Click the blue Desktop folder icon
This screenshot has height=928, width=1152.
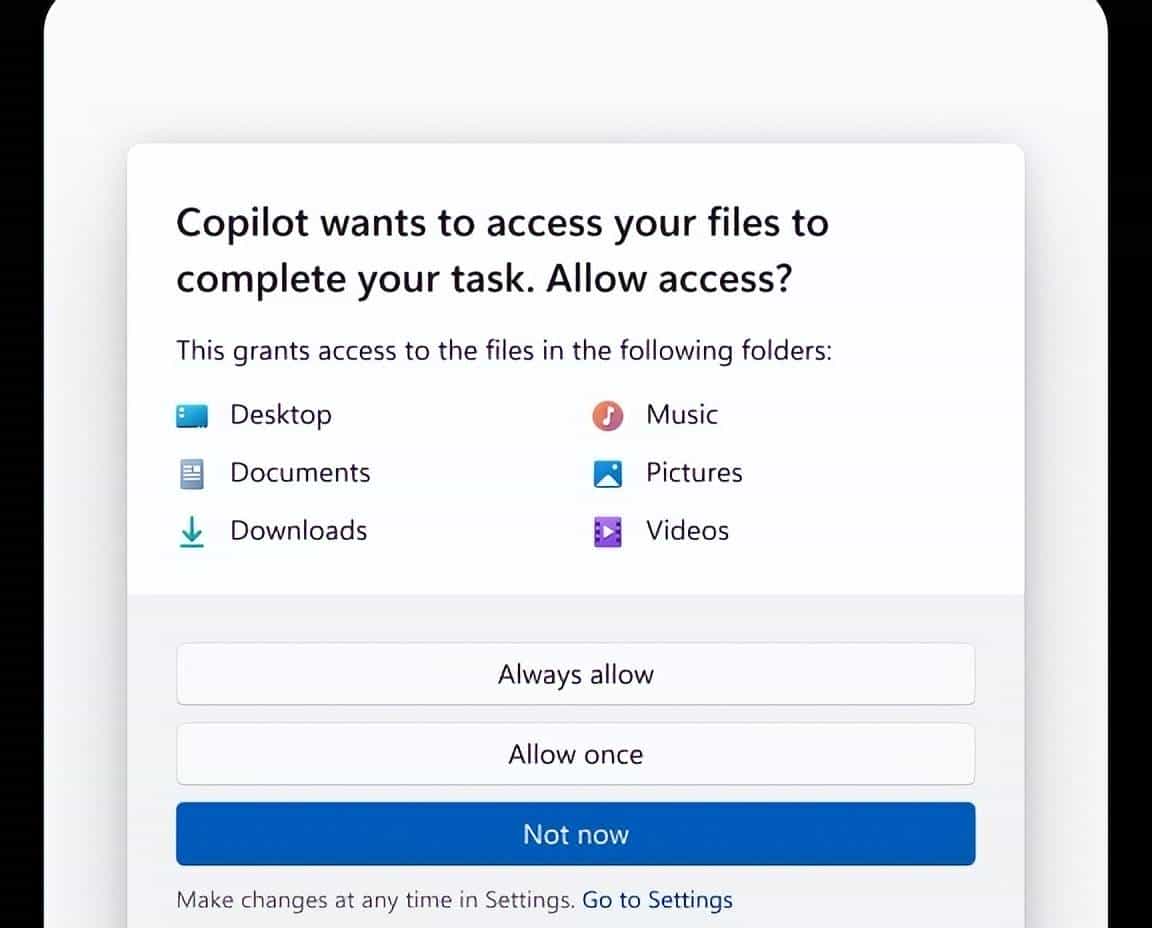pyautogui.click(x=191, y=416)
